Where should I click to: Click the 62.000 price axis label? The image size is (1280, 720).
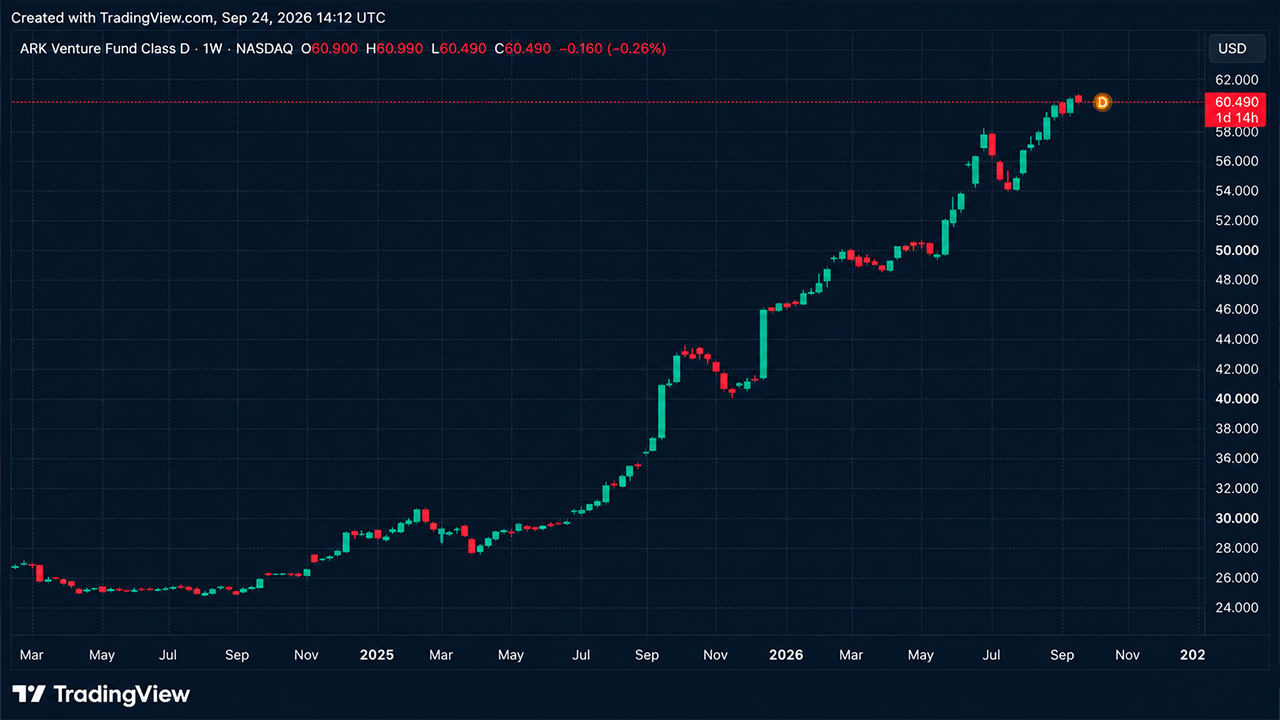pyautogui.click(x=1237, y=80)
